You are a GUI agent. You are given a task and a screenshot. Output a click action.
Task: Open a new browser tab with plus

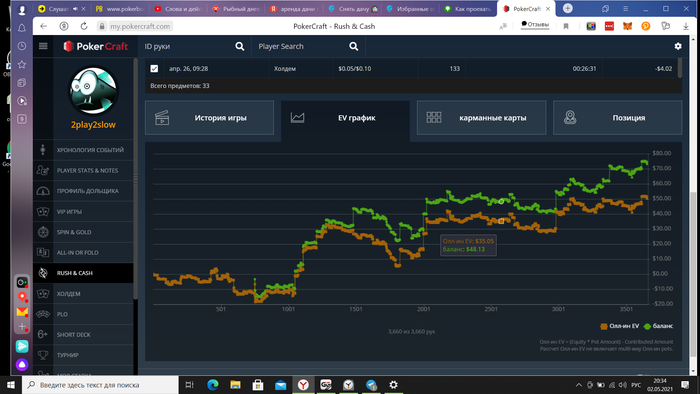pyautogui.click(x=568, y=8)
